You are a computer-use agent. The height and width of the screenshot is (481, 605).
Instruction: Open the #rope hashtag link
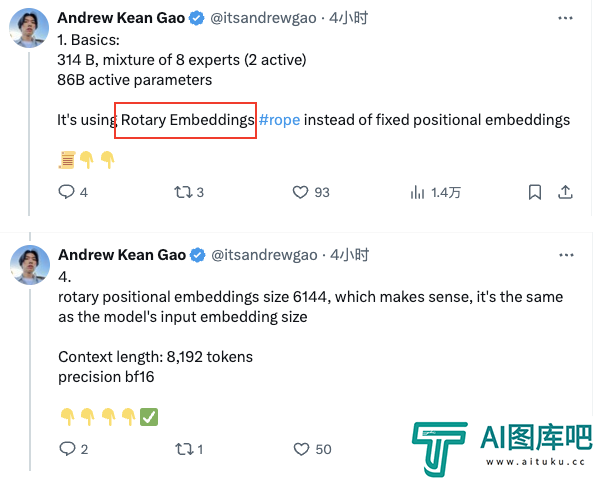(279, 120)
